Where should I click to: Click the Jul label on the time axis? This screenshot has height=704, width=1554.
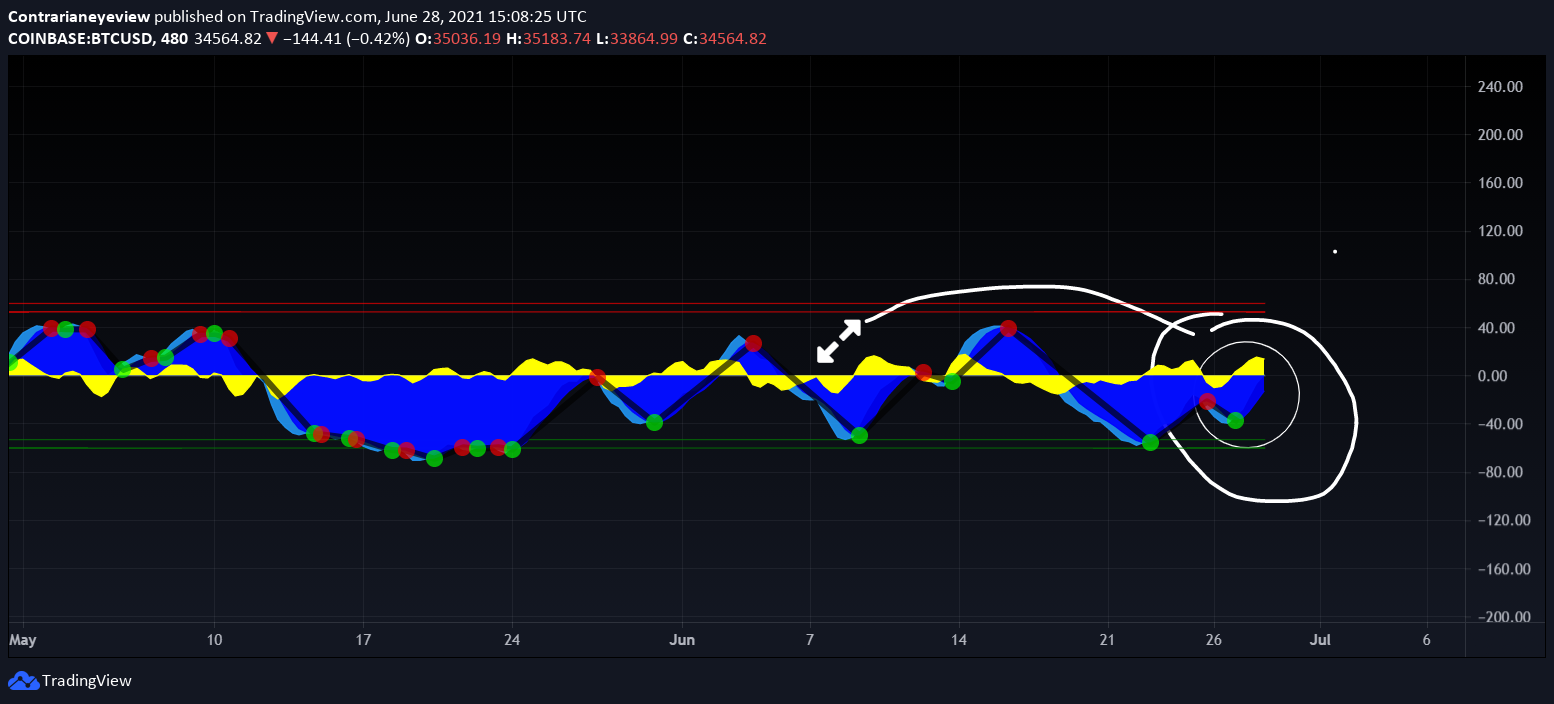(x=1320, y=640)
